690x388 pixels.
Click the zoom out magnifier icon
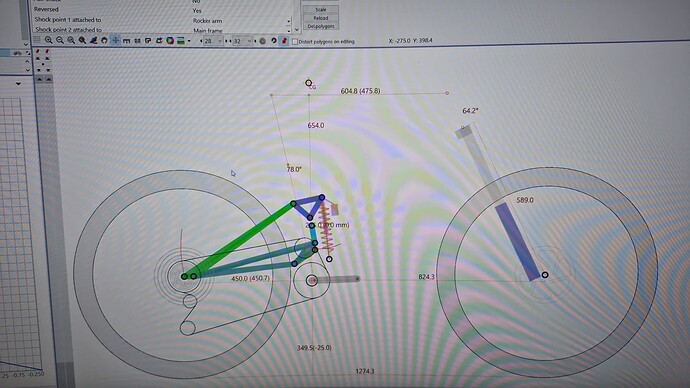click(x=59, y=40)
